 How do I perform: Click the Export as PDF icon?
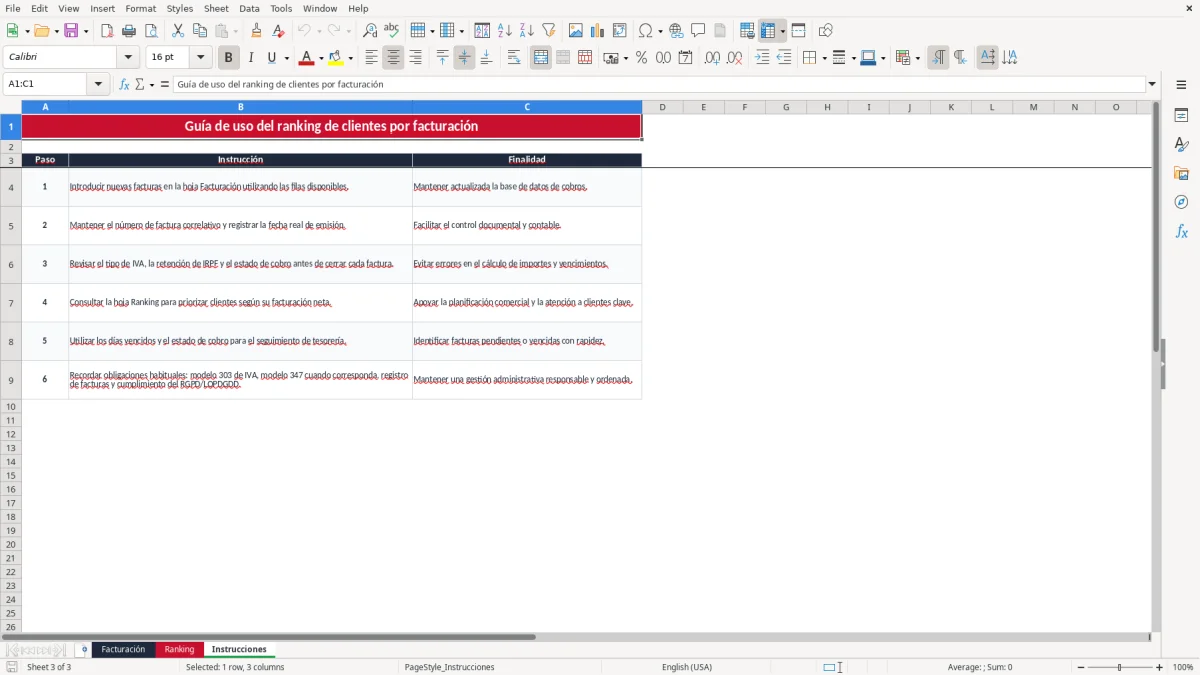click(107, 31)
